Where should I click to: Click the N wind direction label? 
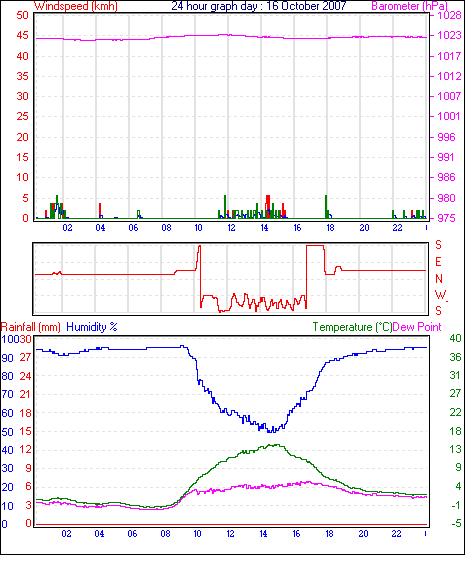pyautogui.click(x=439, y=279)
